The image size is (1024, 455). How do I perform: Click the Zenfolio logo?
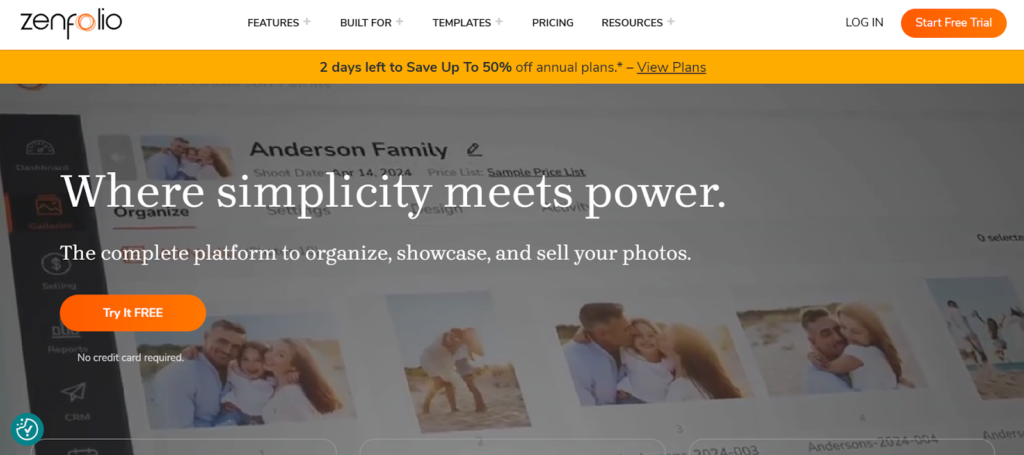(71, 24)
